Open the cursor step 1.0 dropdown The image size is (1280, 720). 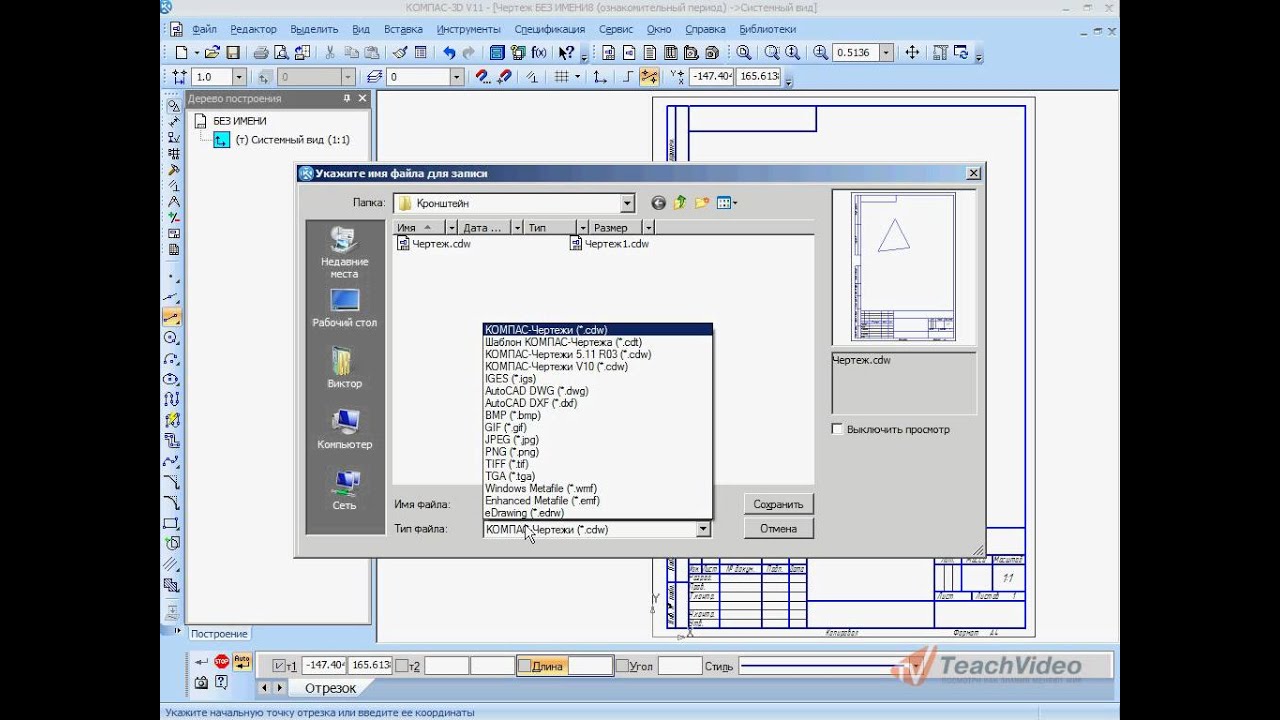[x=238, y=76]
